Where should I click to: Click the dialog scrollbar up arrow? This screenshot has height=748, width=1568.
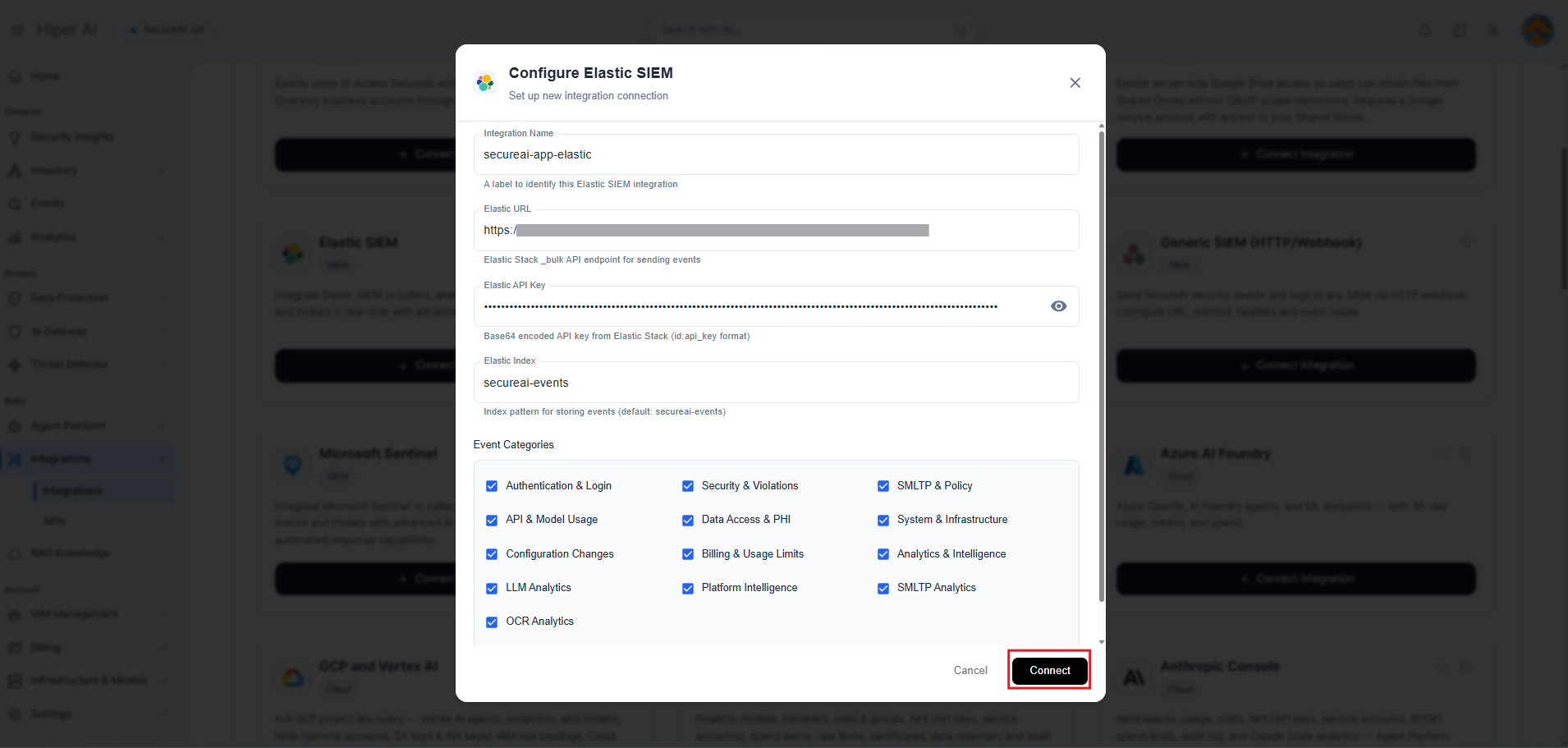[1101, 126]
